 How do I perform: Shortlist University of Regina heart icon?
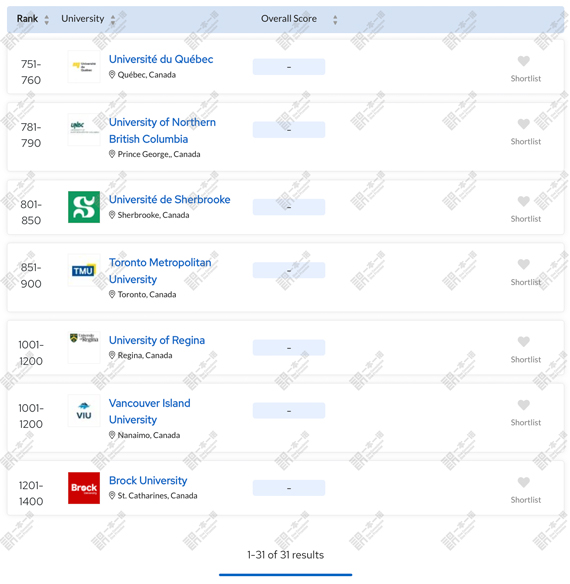pyautogui.click(x=523, y=342)
